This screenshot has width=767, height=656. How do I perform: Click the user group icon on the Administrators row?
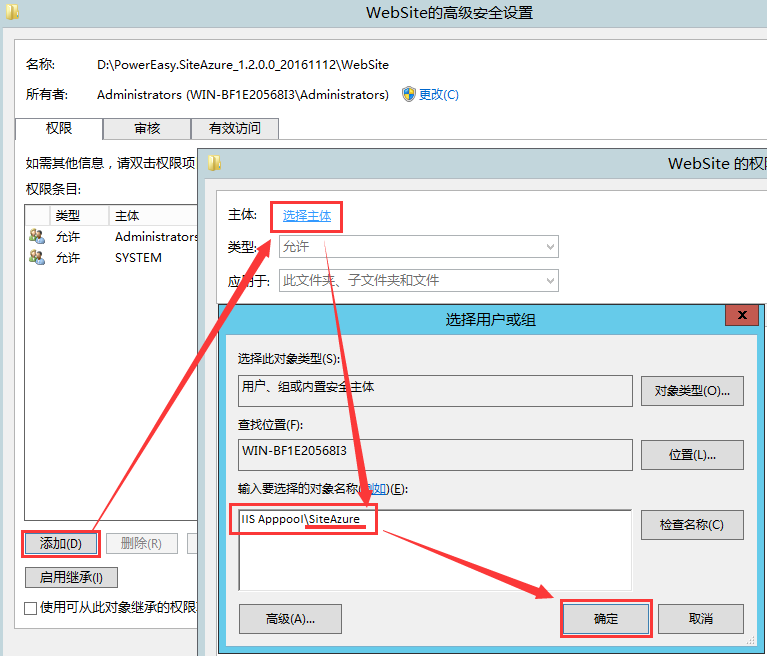point(37,236)
